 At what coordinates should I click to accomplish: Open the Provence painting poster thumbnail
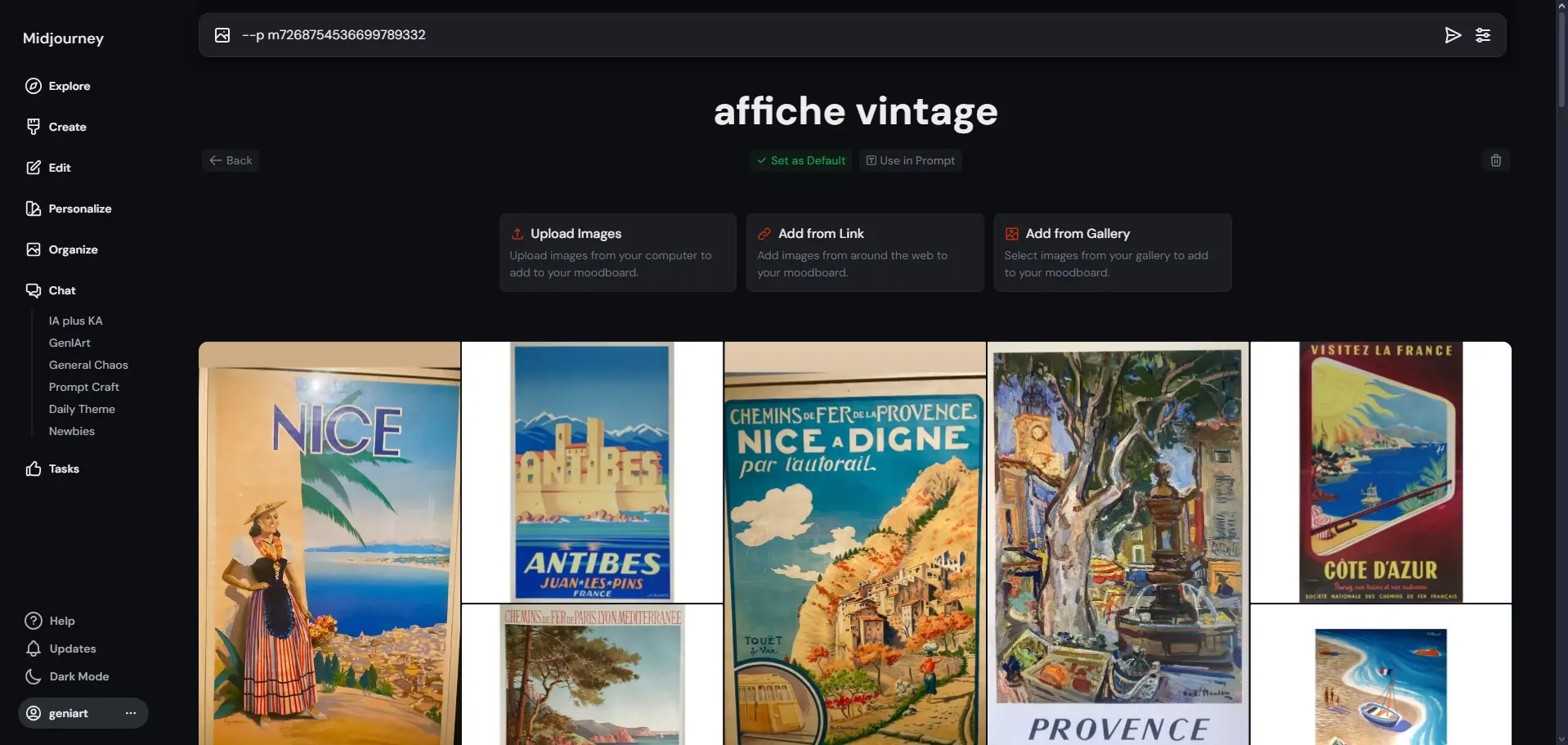click(1118, 543)
